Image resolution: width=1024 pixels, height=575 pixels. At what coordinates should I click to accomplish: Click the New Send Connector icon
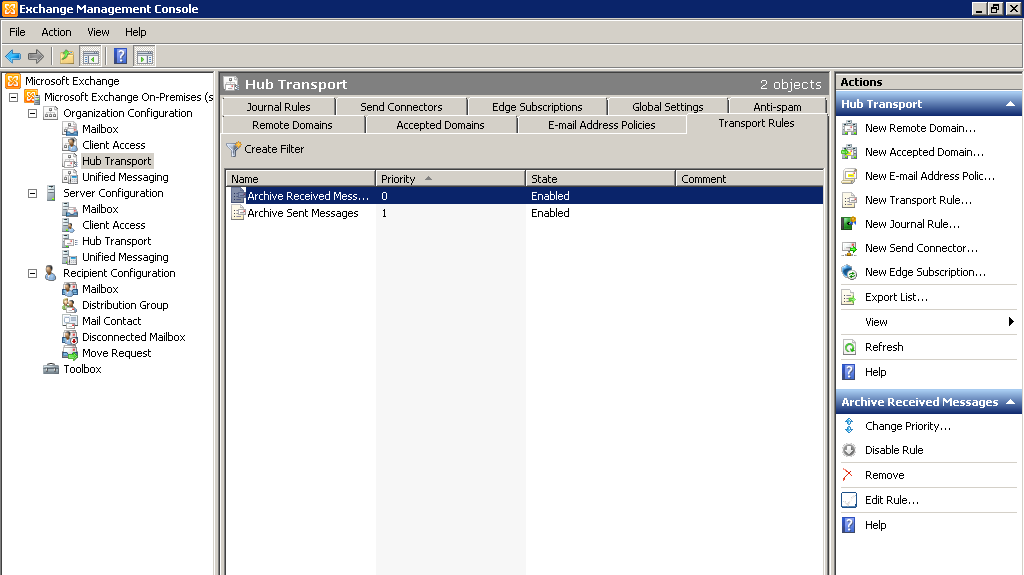pos(849,248)
